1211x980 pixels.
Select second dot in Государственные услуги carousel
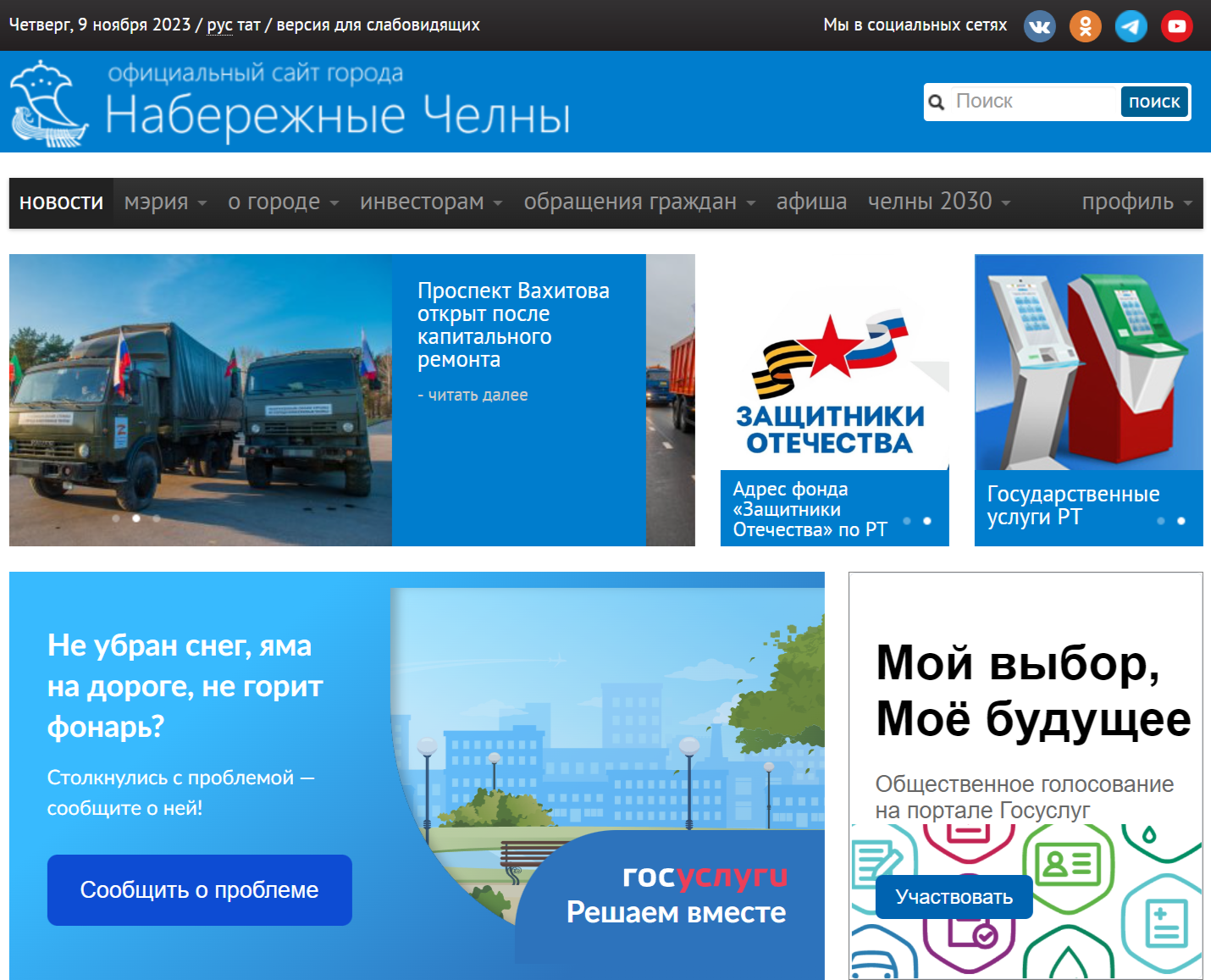pos(1181,521)
